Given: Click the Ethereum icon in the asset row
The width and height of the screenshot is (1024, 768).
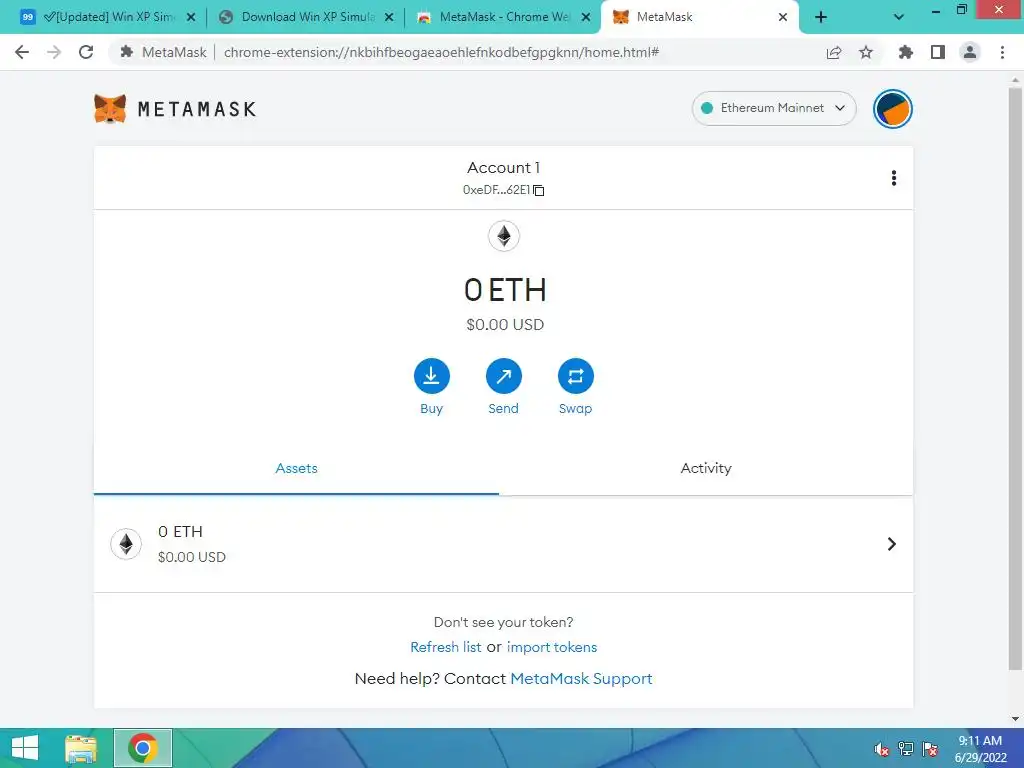Looking at the screenshot, I should [x=126, y=544].
